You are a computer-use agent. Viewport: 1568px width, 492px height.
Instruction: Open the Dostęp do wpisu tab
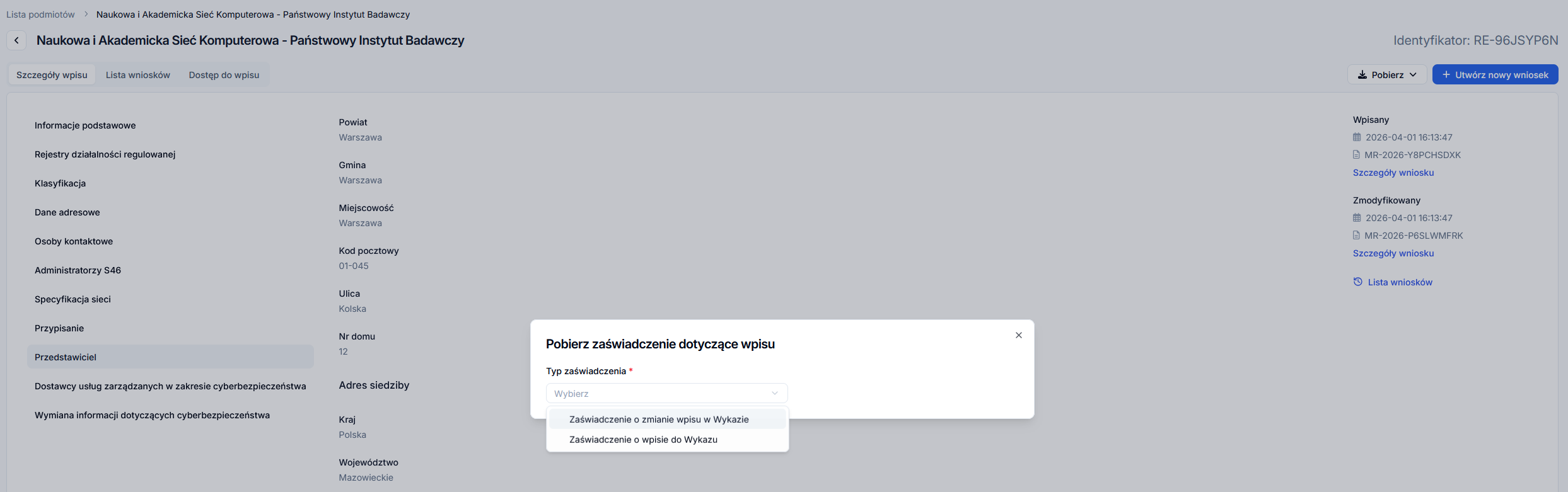224,75
